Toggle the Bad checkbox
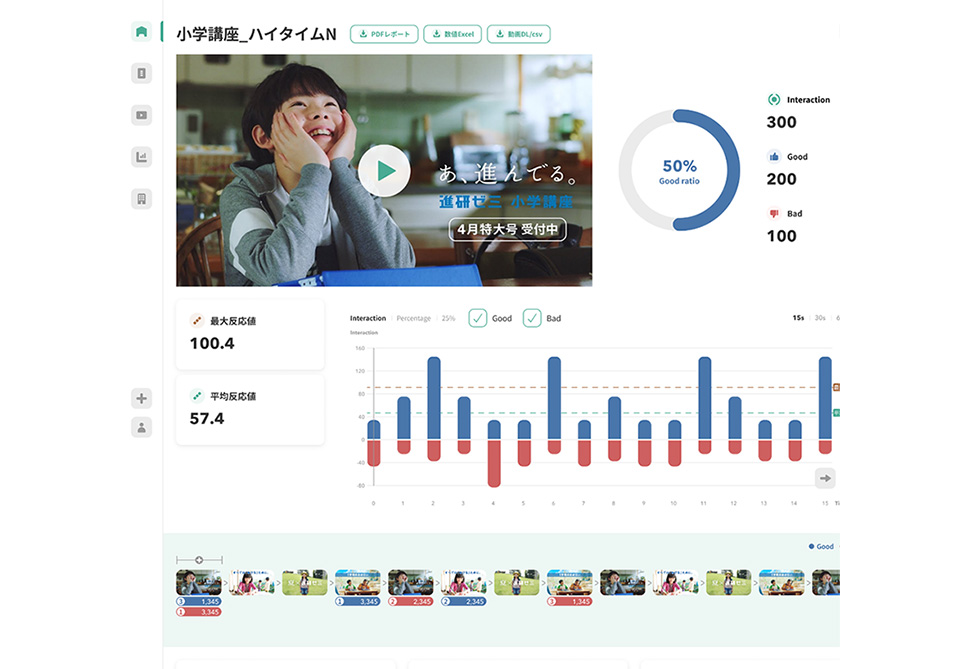Viewport: 960px width, 669px height. pos(532,318)
